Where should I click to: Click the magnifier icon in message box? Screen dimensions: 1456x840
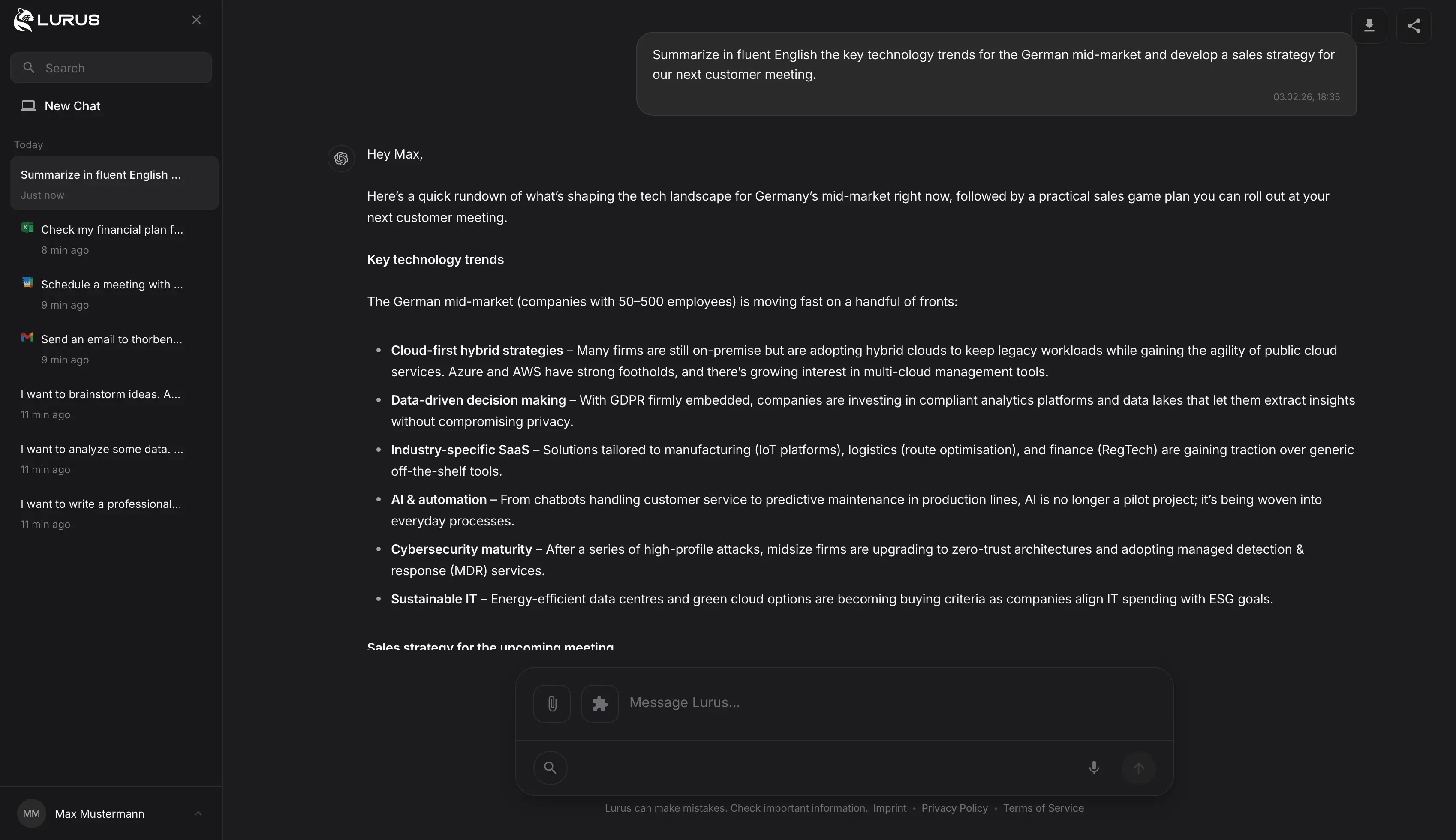click(550, 768)
